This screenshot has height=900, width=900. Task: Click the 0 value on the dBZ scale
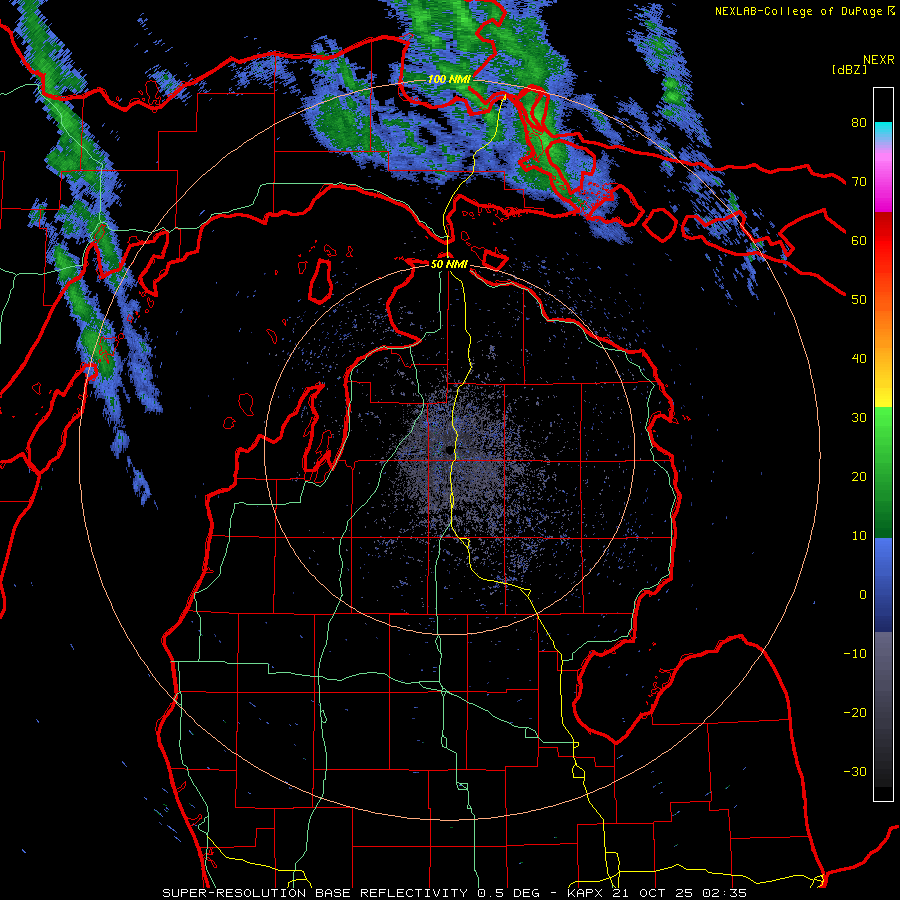click(863, 595)
